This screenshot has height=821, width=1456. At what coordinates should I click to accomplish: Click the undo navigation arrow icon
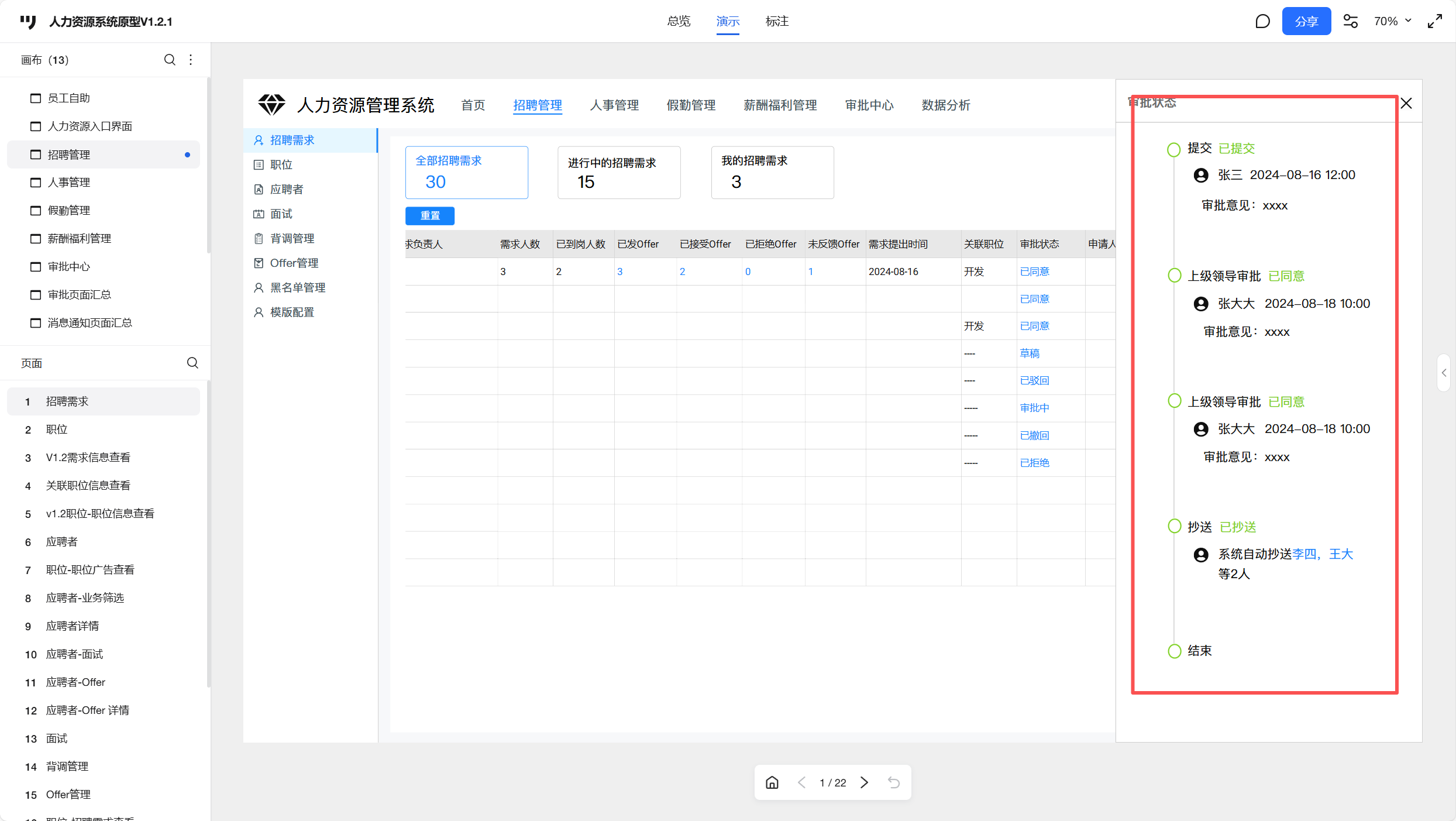(894, 782)
